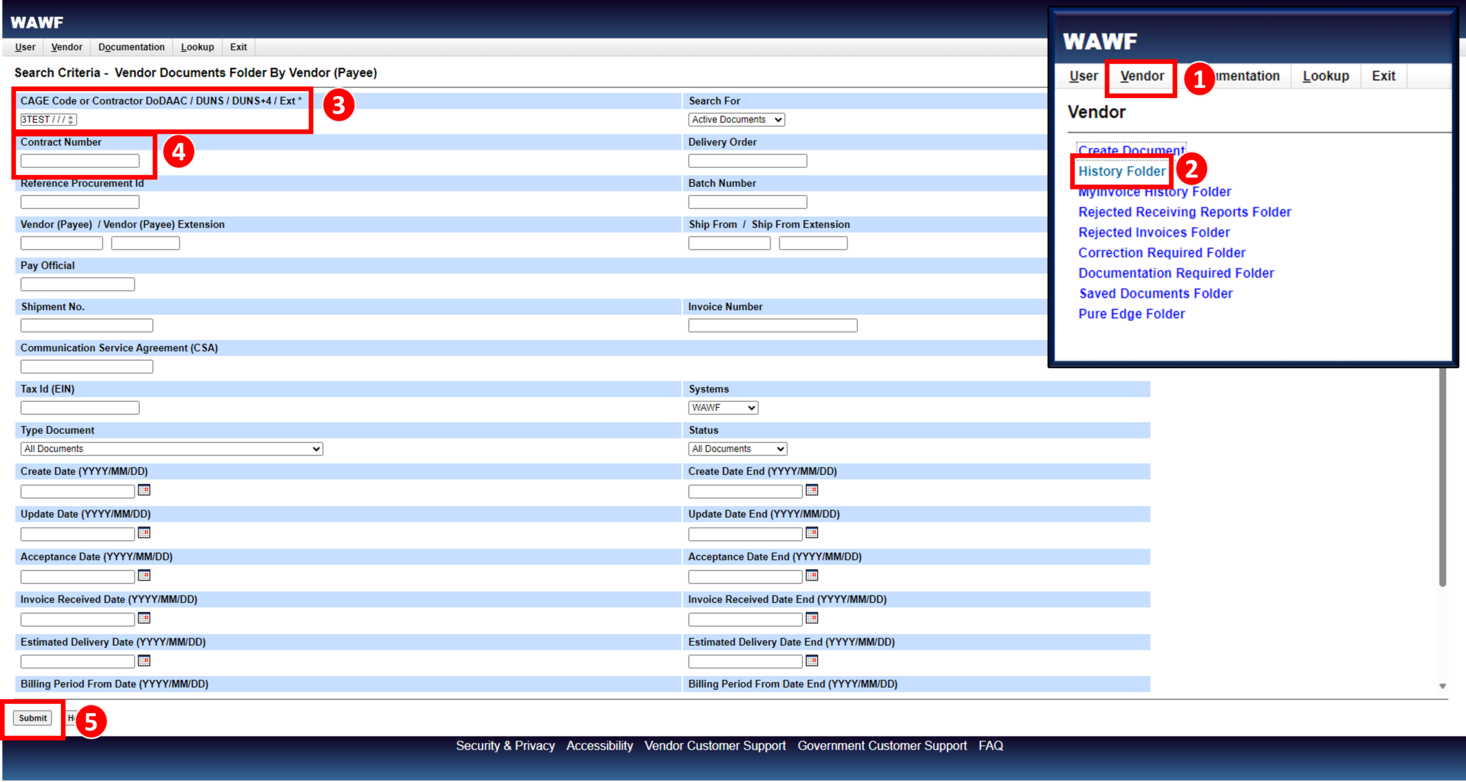Open the Search For Active Documents dropdown
The height and width of the screenshot is (782, 1466).
[736, 120]
